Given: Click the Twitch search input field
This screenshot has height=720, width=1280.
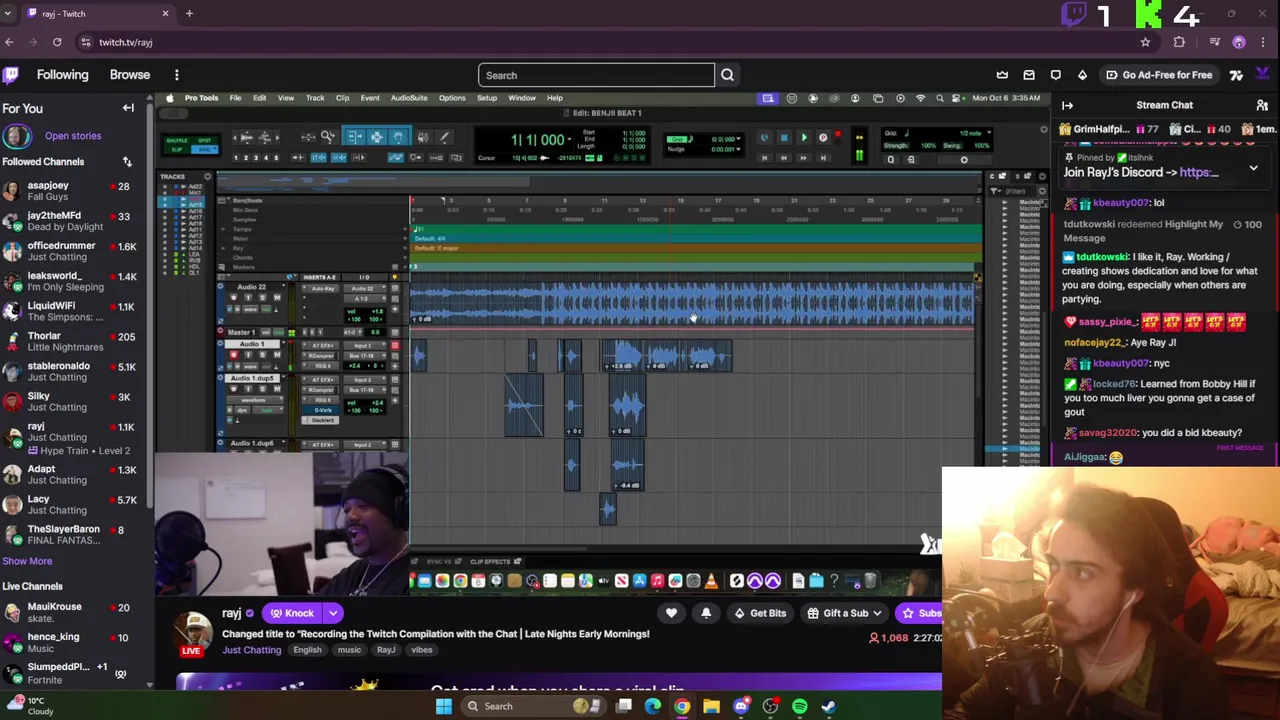Looking at the screenshot, I should 596,75.
